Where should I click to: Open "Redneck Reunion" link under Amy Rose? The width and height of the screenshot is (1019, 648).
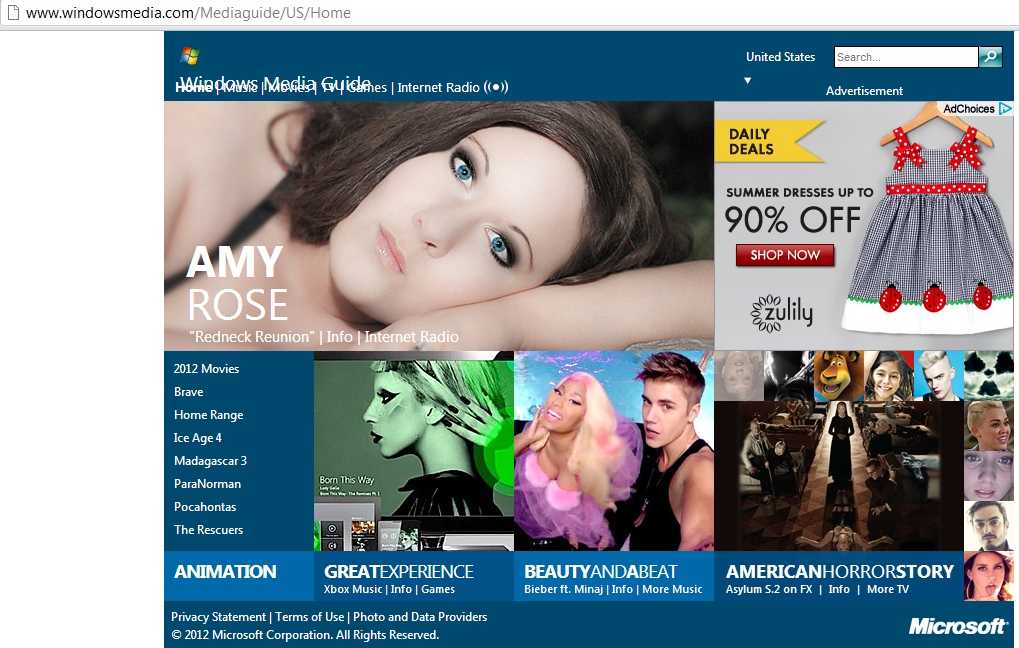(x=251, y=337)
